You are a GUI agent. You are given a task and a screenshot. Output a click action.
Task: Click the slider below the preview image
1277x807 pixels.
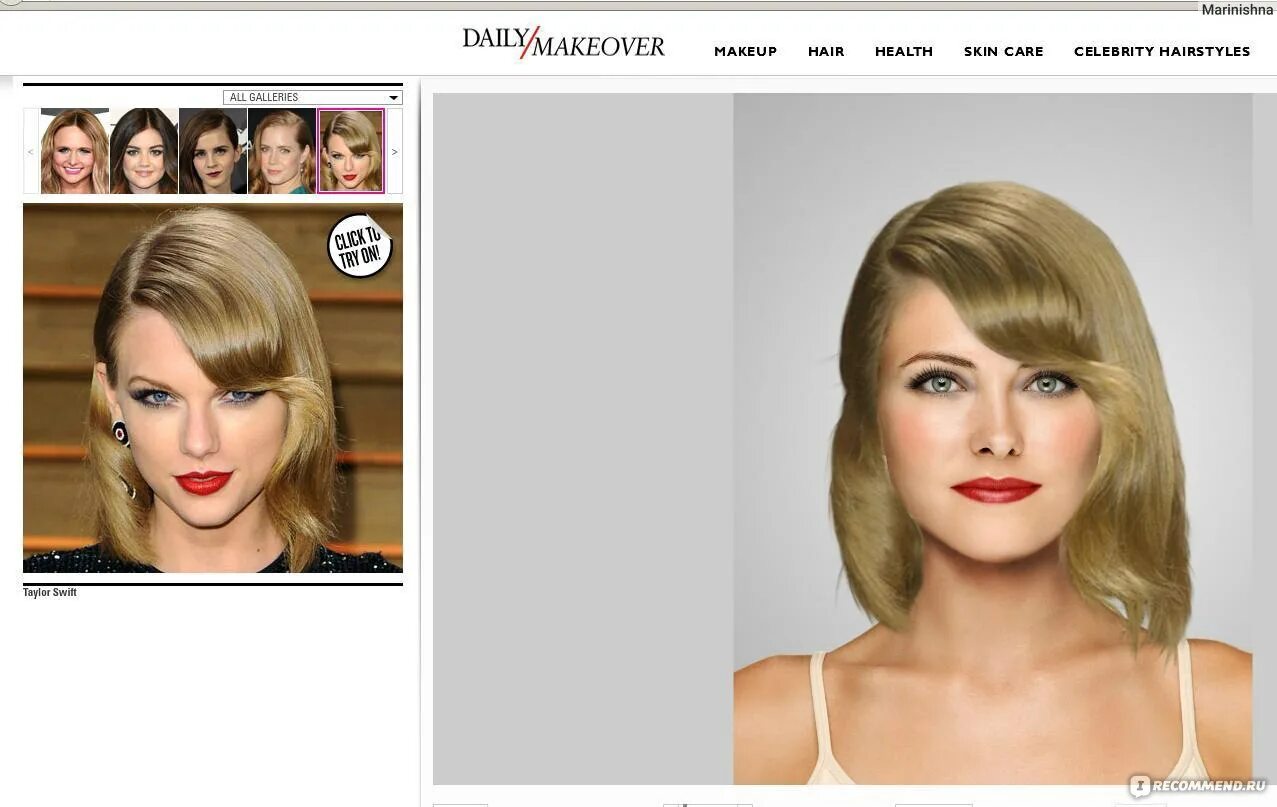[707, 803]
